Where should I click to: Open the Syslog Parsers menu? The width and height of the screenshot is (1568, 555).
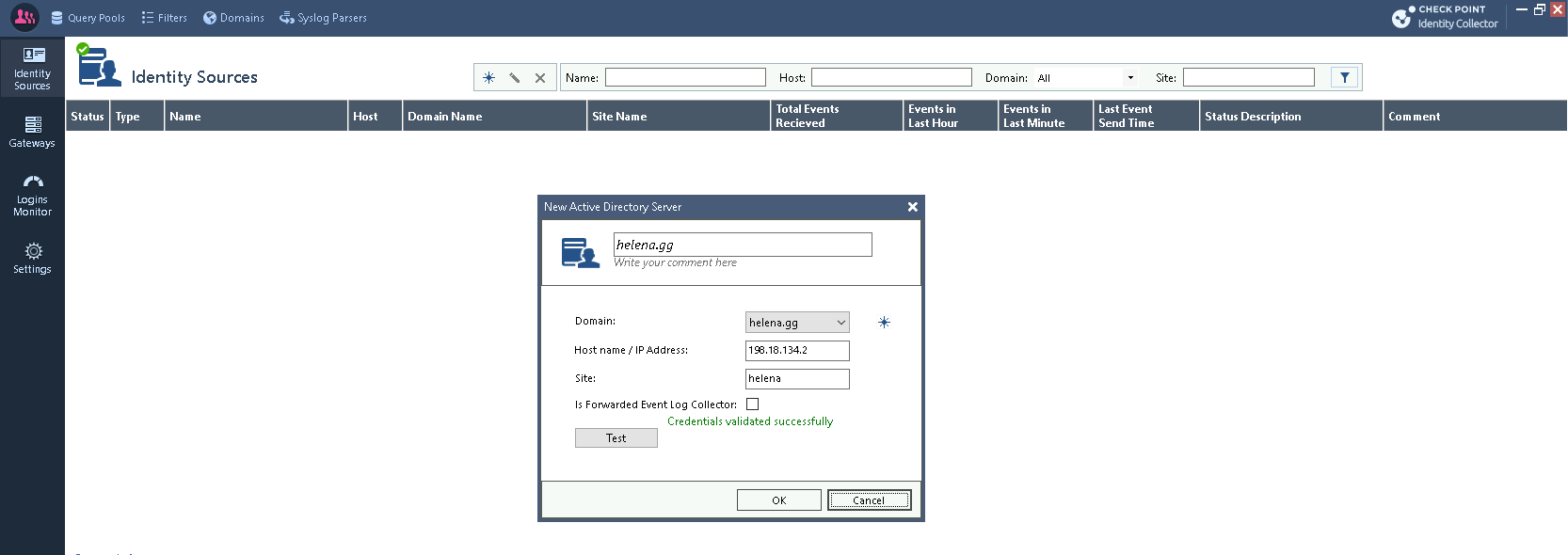click(x=323, y=18)
